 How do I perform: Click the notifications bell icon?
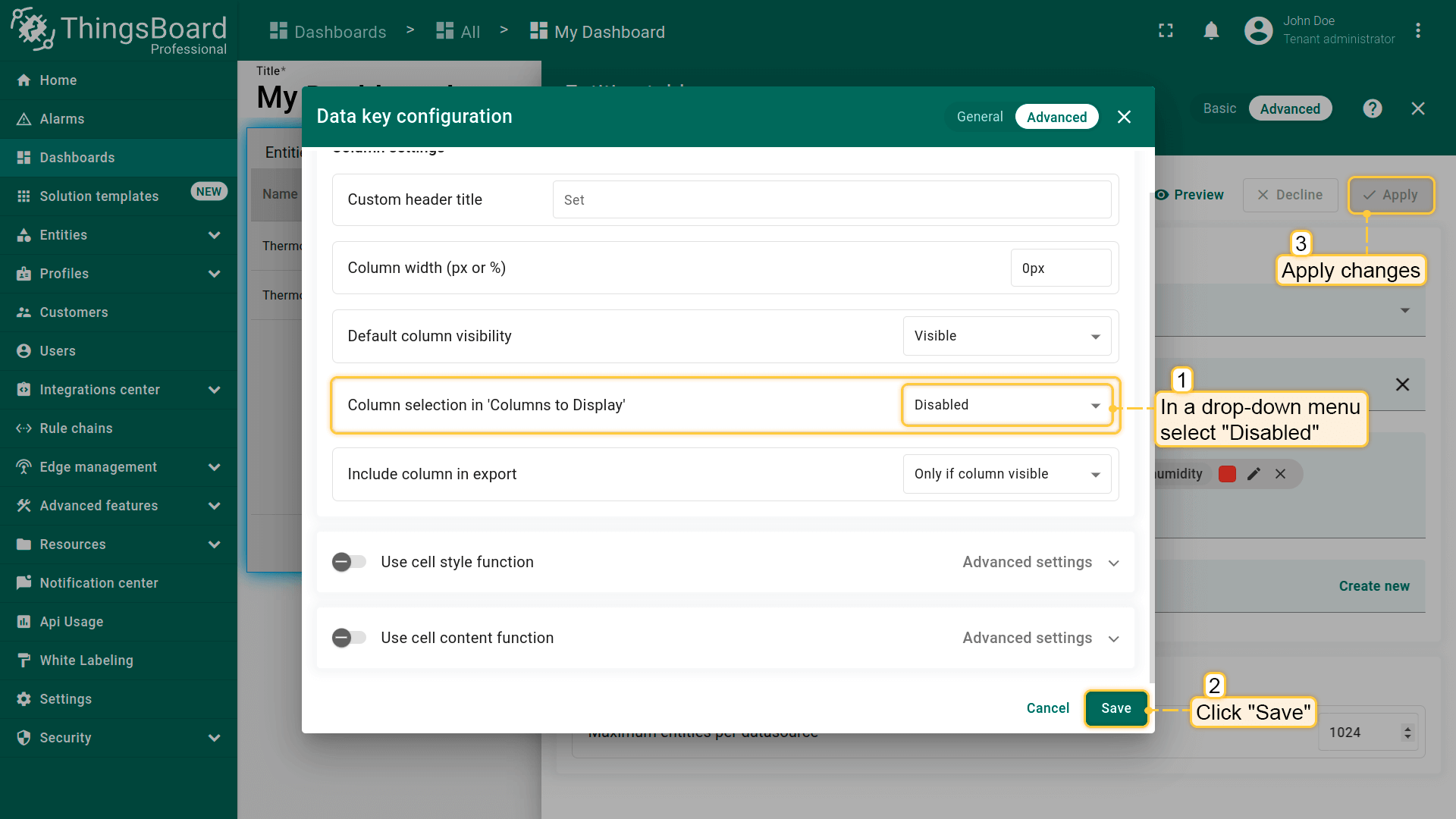click(x=1211, y=31)
